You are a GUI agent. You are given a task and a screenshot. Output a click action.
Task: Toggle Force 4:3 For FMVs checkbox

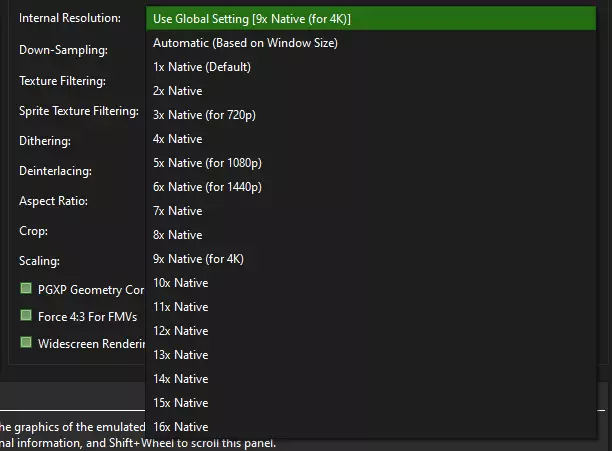(x=26, y=316)
